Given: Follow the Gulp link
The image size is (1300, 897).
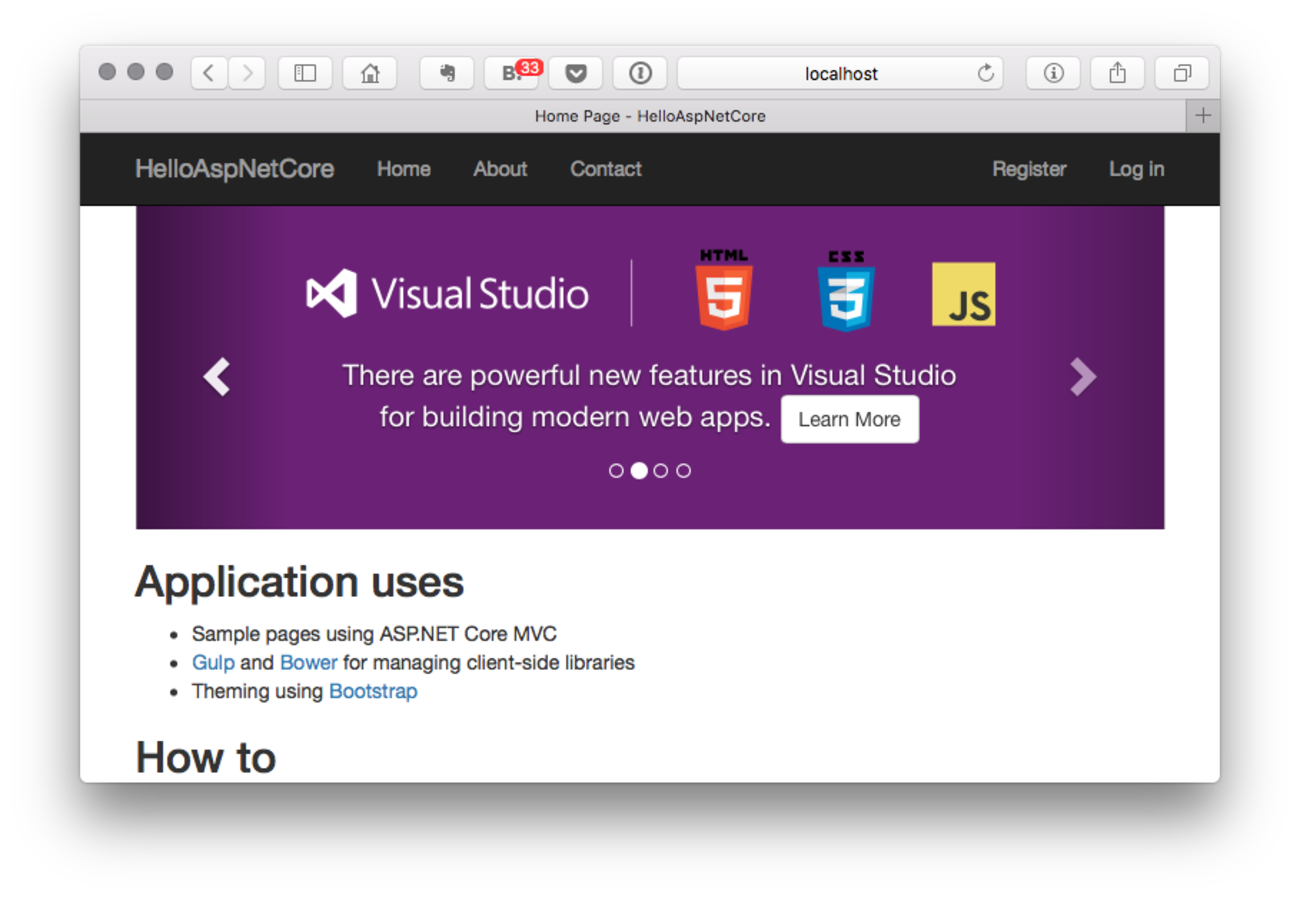Looking at the screenshot, I should click(214, 663).
